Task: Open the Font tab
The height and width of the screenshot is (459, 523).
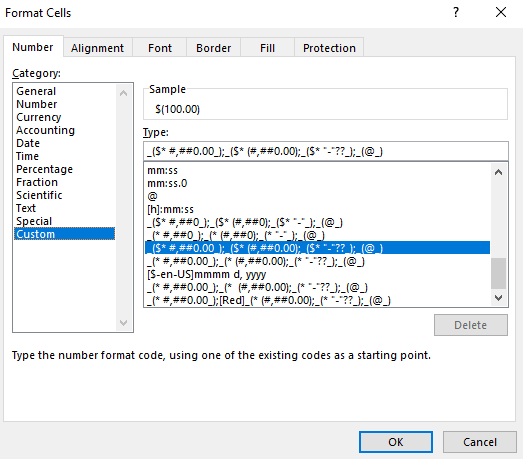Action: (x=160, y=48)
